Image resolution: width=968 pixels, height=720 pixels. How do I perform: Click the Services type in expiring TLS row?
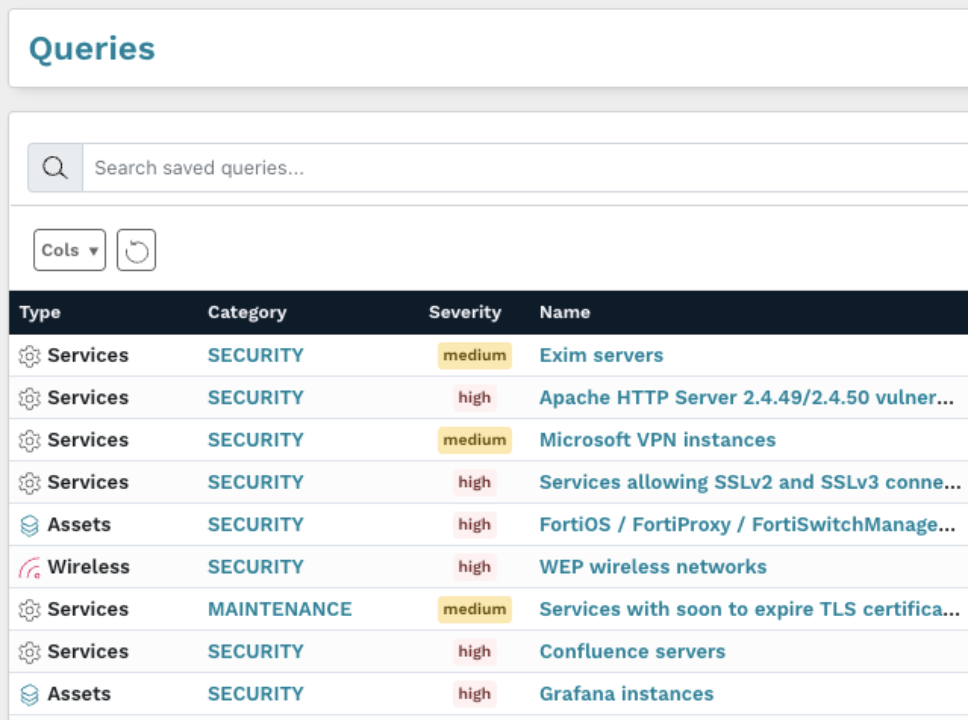[x=88, y=609]
